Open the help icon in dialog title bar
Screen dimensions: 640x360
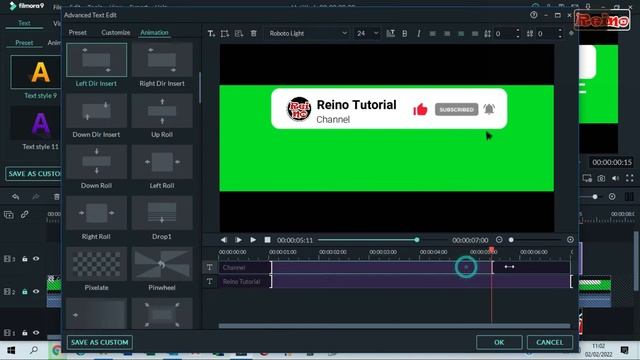pos(533,15)
